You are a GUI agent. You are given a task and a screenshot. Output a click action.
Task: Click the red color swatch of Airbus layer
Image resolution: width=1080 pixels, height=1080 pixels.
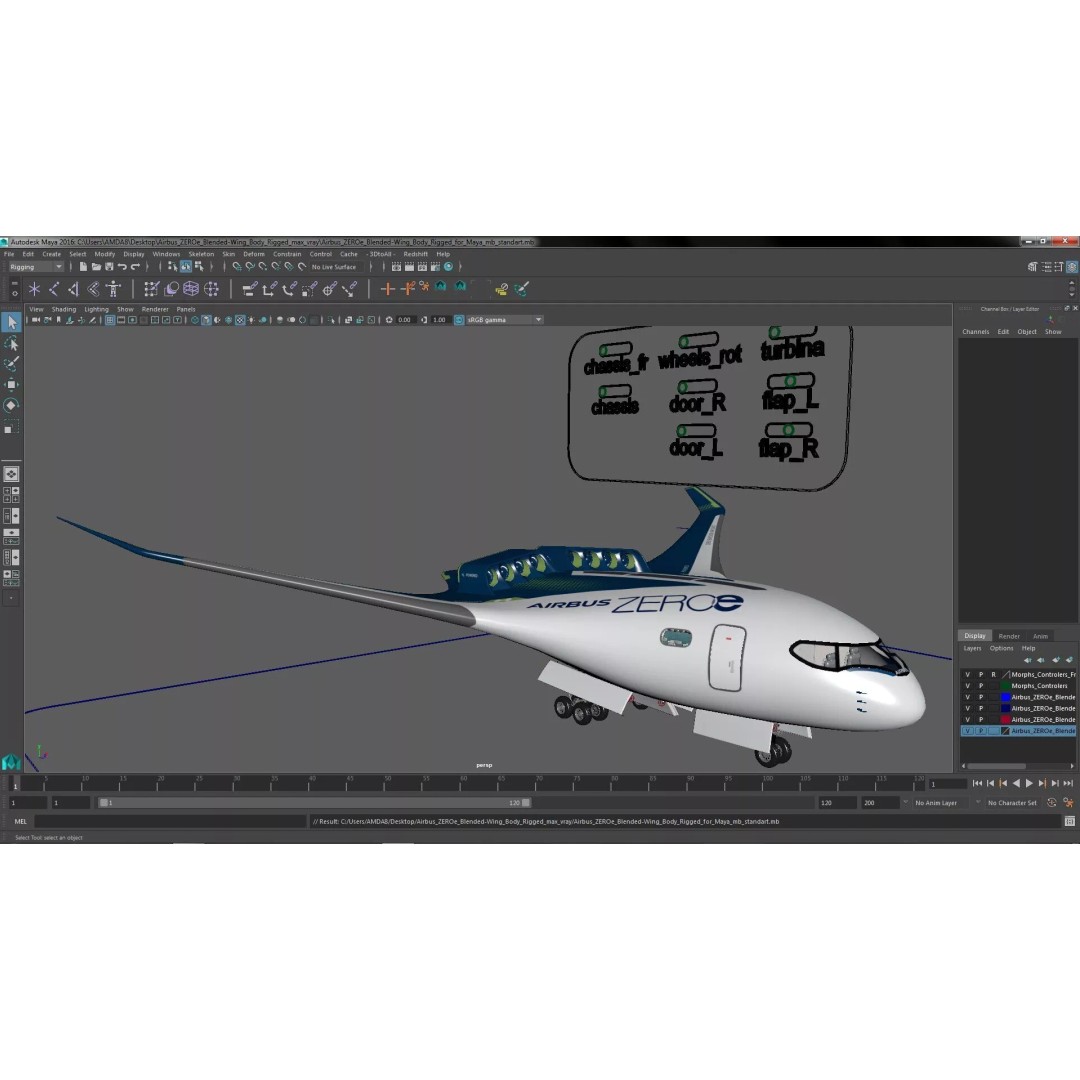click(x=1005, y=719)
